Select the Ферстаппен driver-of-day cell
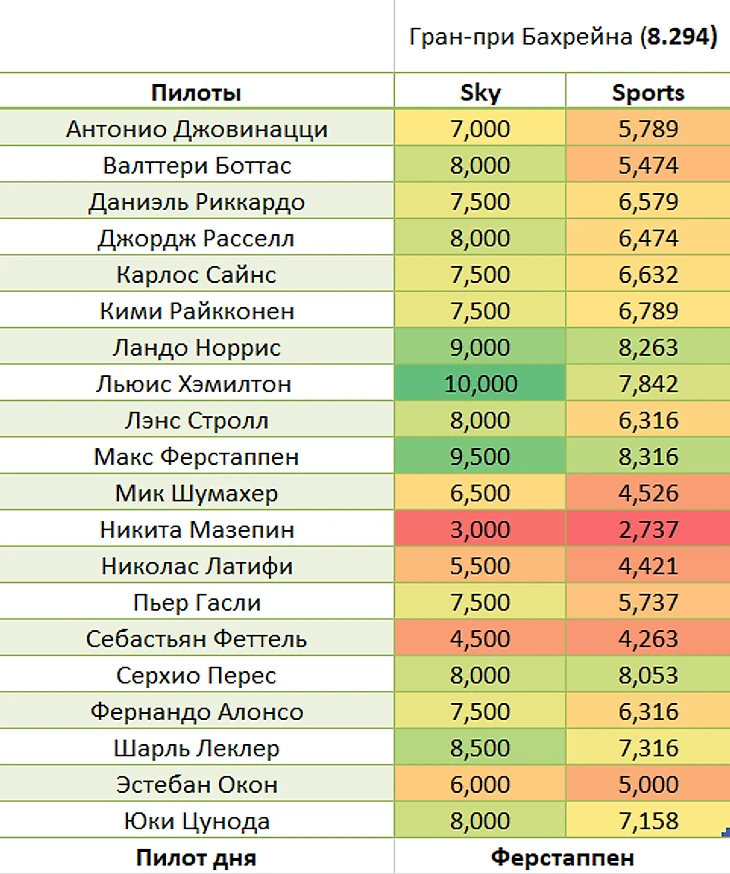Image resolution: width=730 pixels, height=874 pixels. (562, 857)
